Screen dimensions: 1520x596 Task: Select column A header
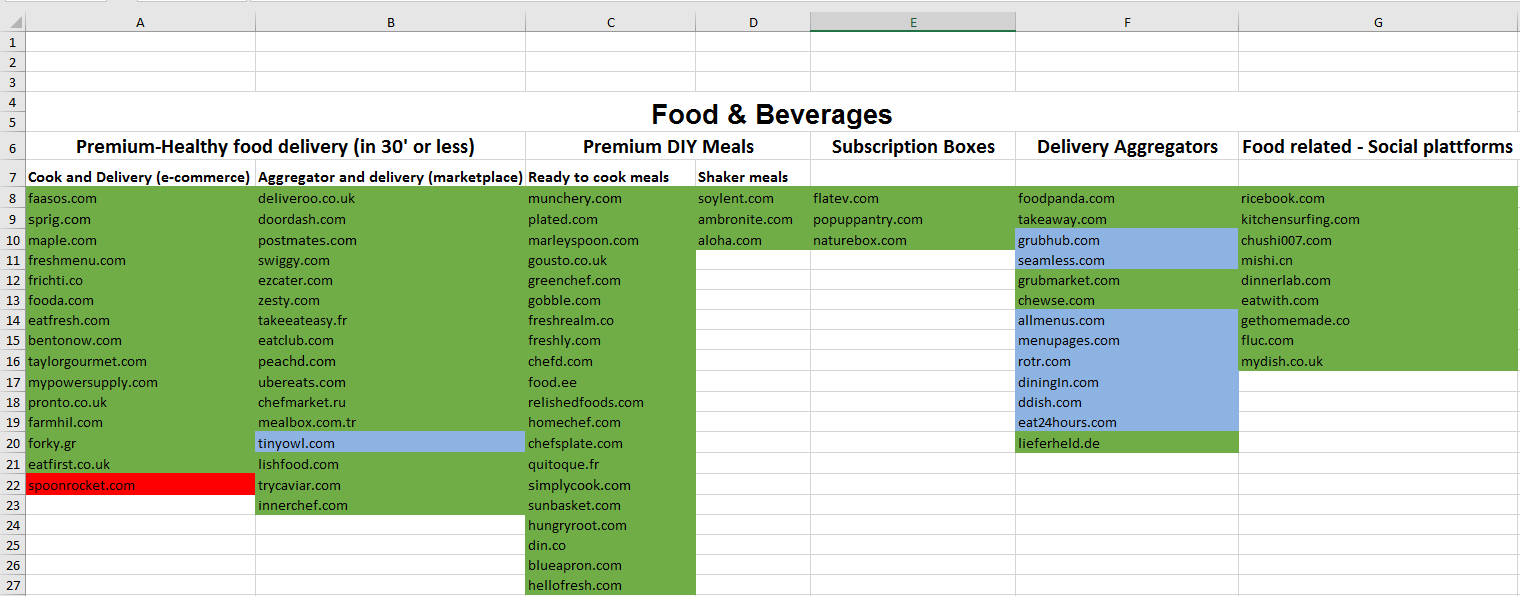[x=140, y=22]
